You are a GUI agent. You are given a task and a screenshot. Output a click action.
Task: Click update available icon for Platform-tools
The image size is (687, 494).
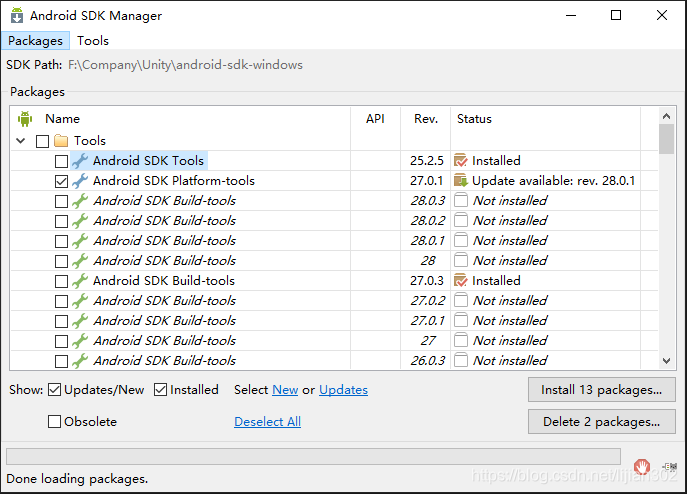click(x=461, y=180)
